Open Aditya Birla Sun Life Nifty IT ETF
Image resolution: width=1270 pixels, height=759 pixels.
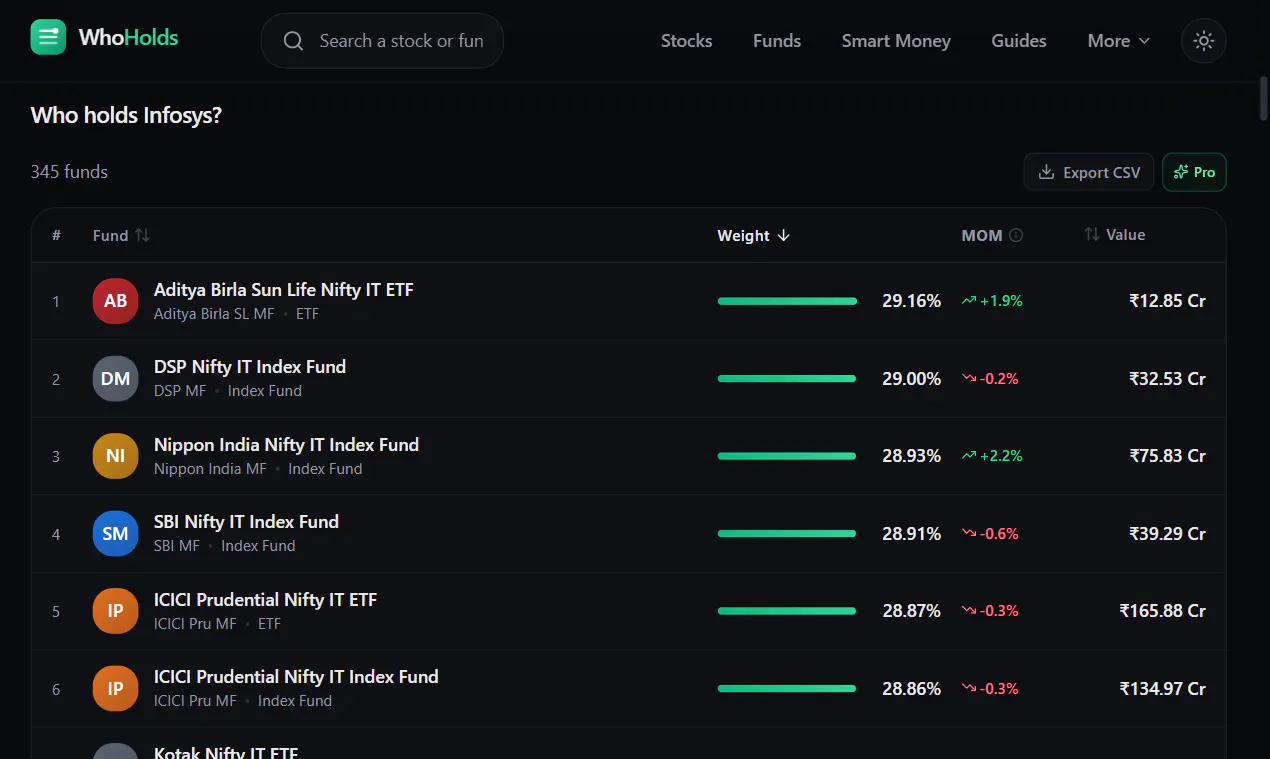tap(284, 290)
